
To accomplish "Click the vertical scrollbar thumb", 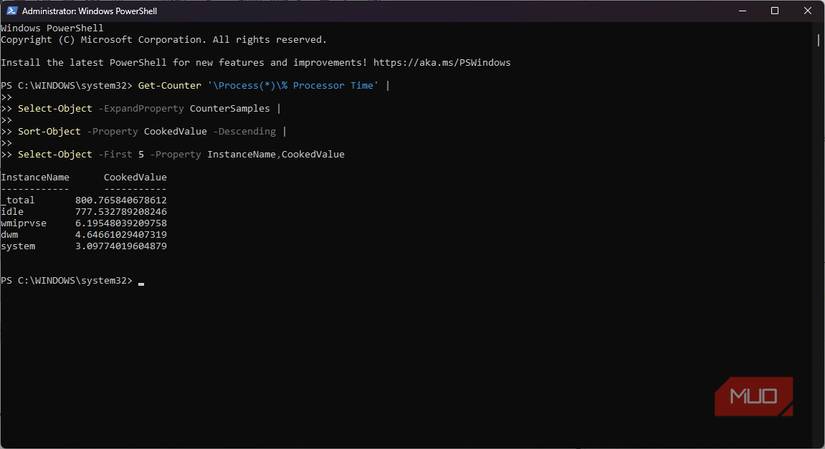I will [x=818, y=40].
